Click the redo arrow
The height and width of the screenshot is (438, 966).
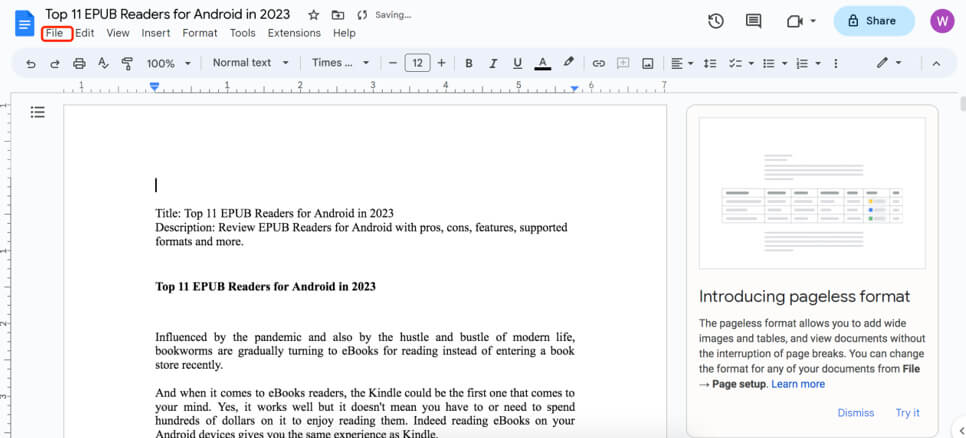(55, 63)
